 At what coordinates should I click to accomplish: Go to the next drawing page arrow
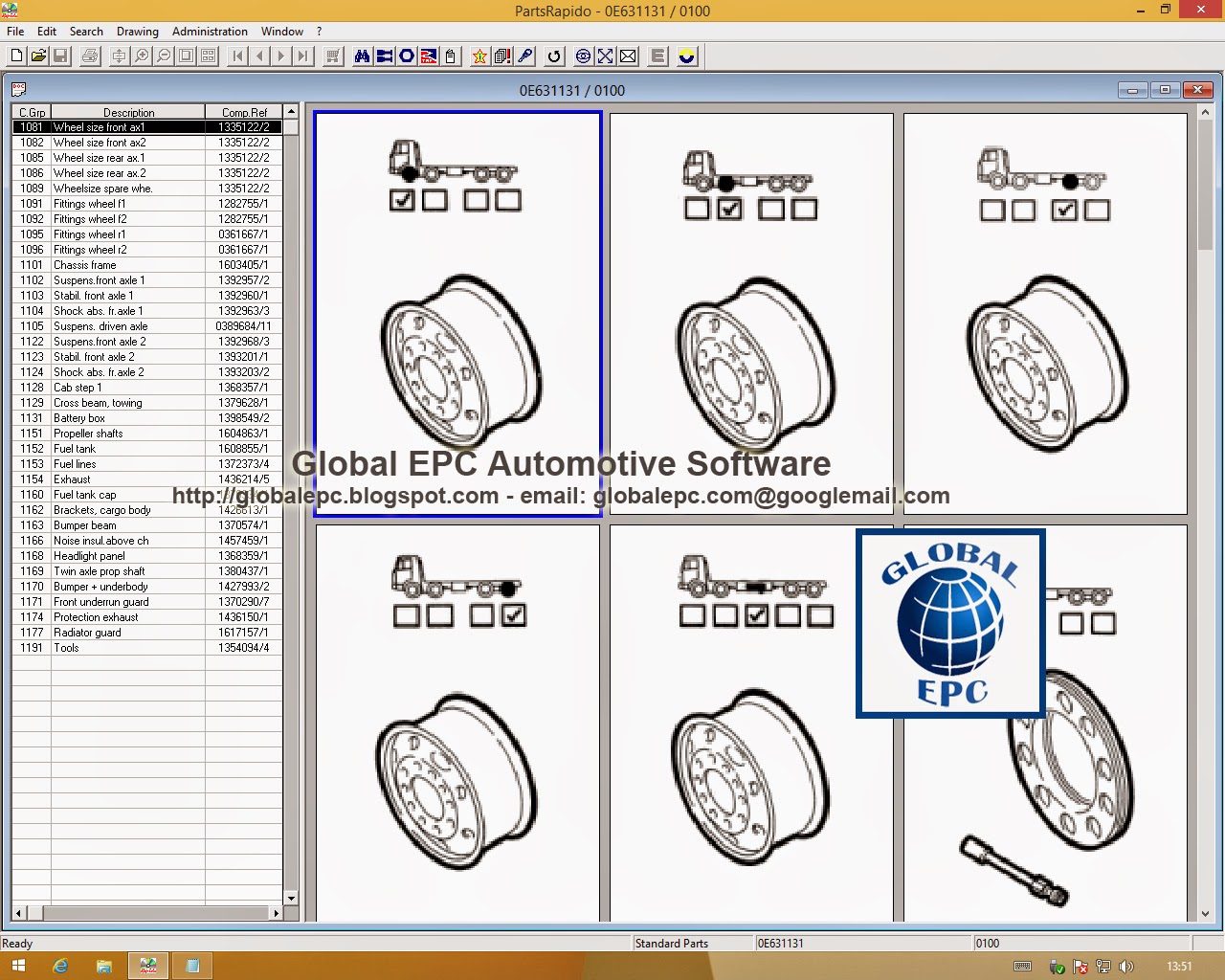click(x=281, y=56)
